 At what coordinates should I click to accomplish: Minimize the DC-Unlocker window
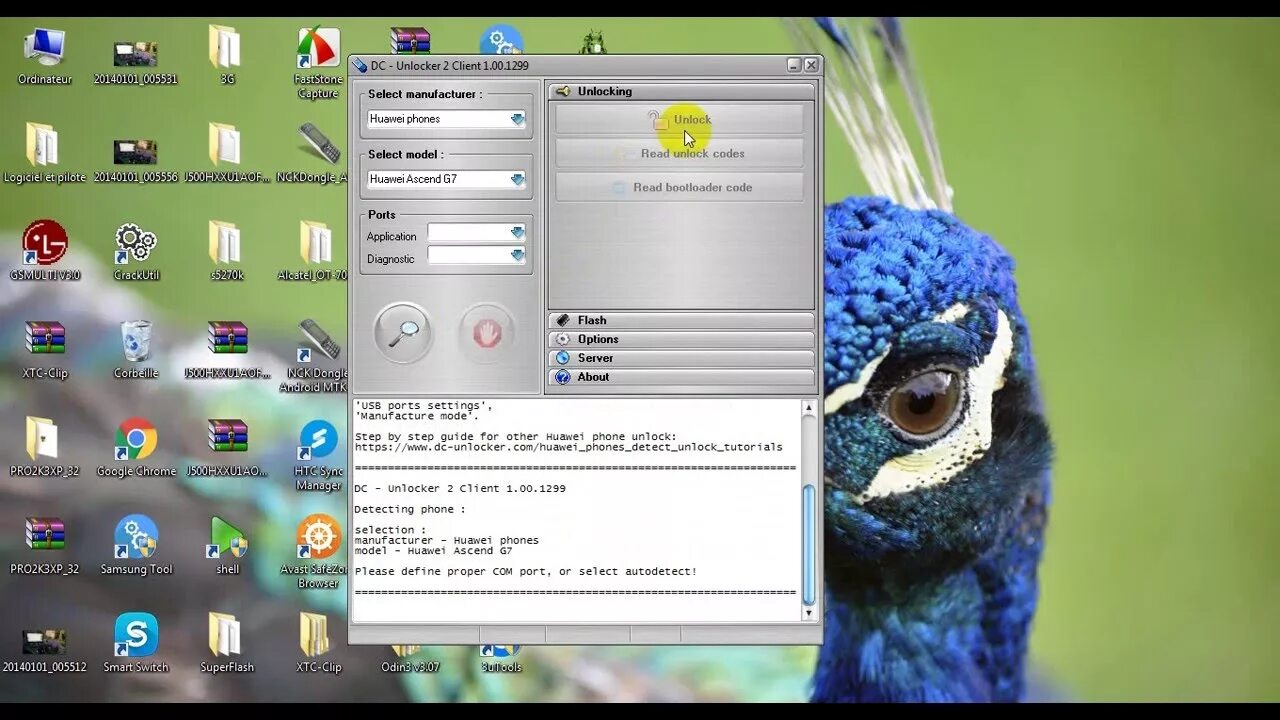pyautogui.click(x=793, y=65)
